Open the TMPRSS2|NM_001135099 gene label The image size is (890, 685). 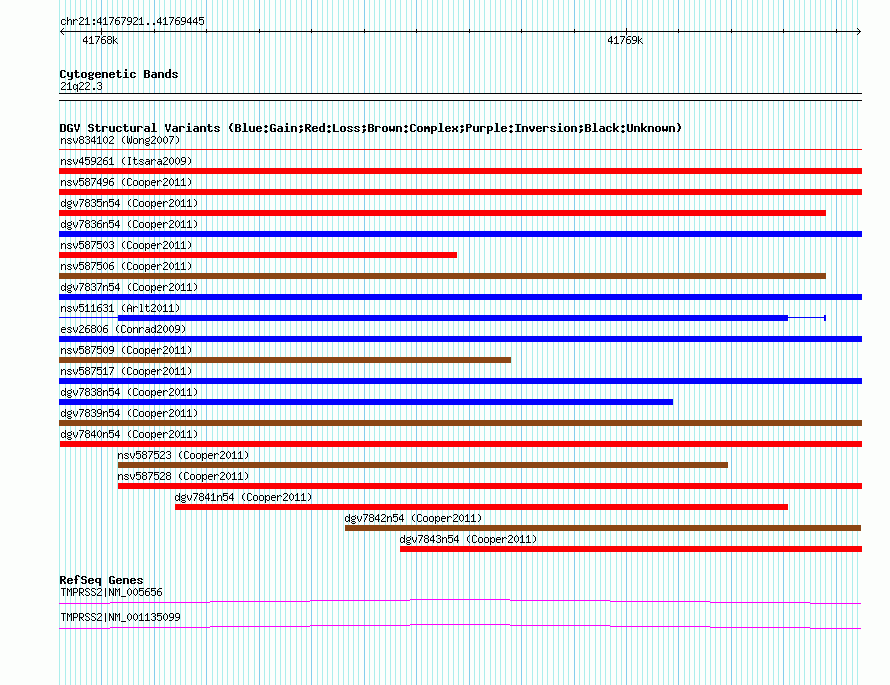point(120,617)
